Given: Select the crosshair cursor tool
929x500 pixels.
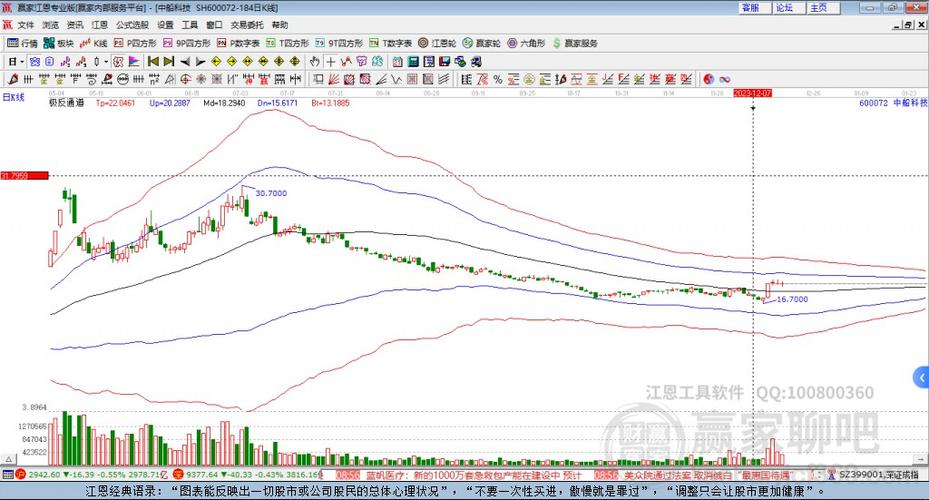Looking at the screenshot, I should [x=331, y=62].
